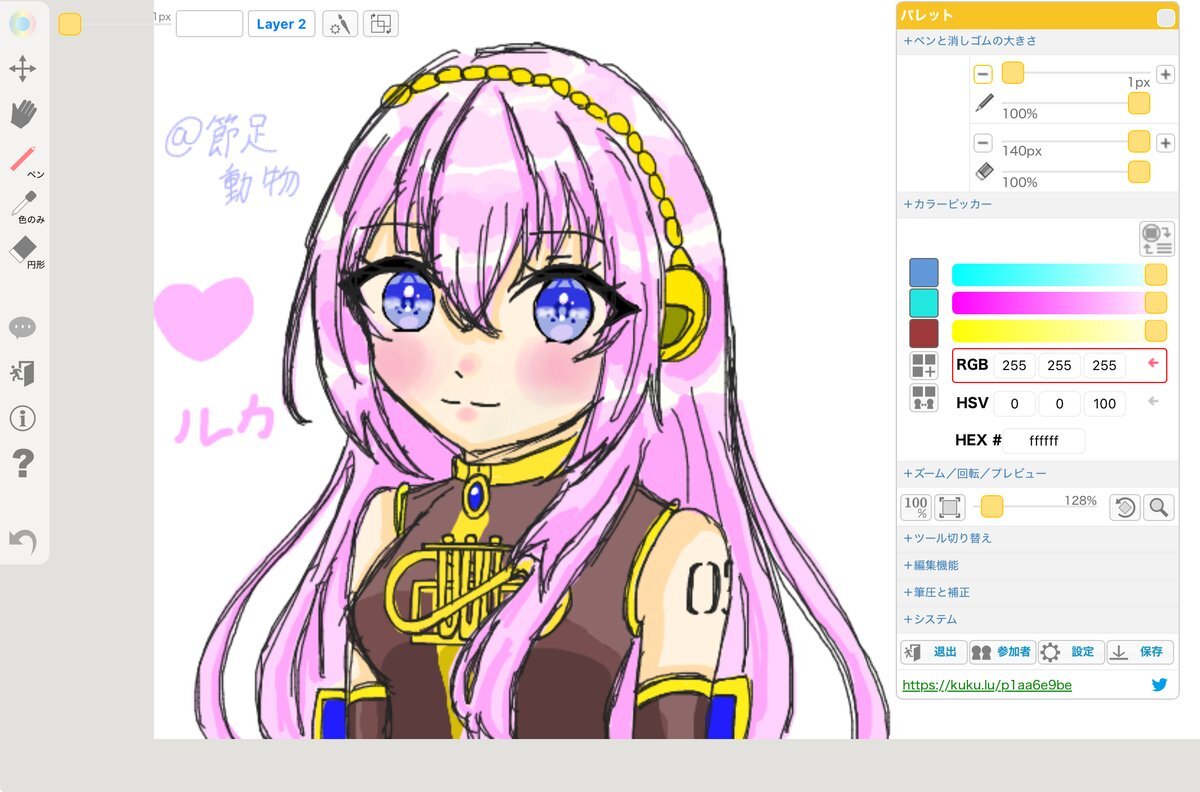Click the eraser opacity slider

point(1075,172)
